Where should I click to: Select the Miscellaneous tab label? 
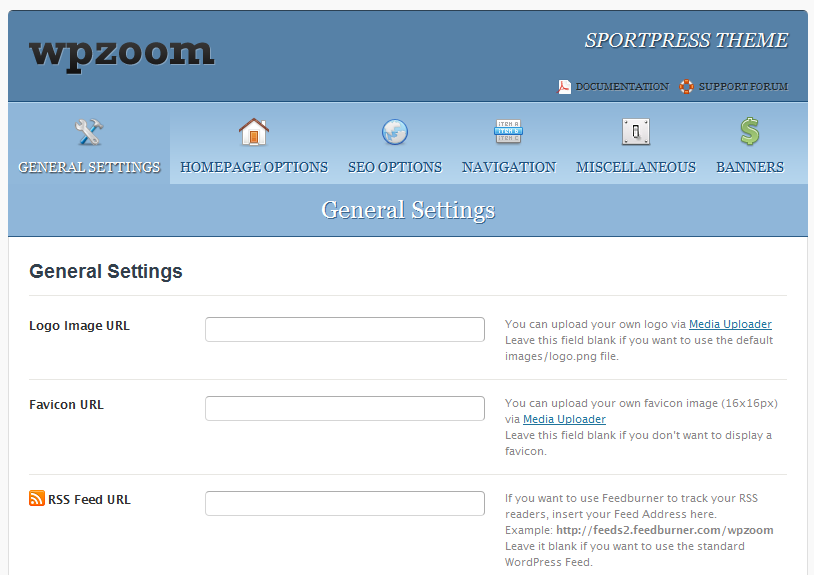635,167
